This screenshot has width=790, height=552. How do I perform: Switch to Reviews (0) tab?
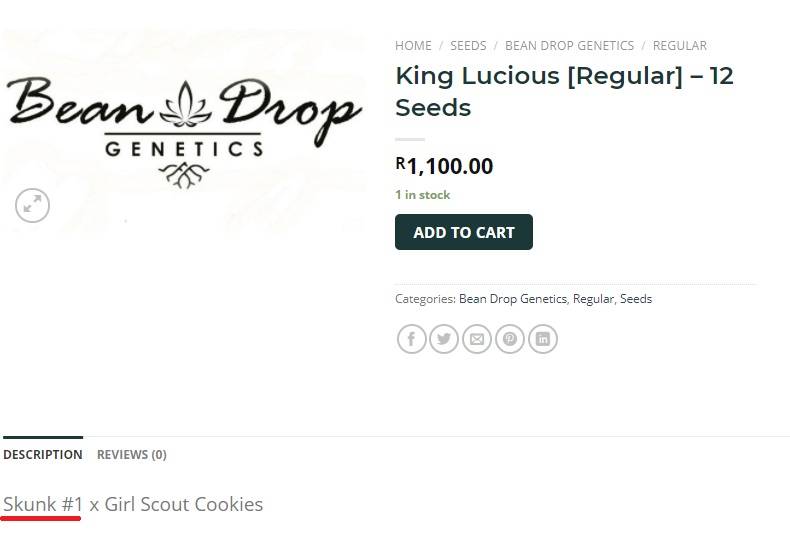[131, 454]
